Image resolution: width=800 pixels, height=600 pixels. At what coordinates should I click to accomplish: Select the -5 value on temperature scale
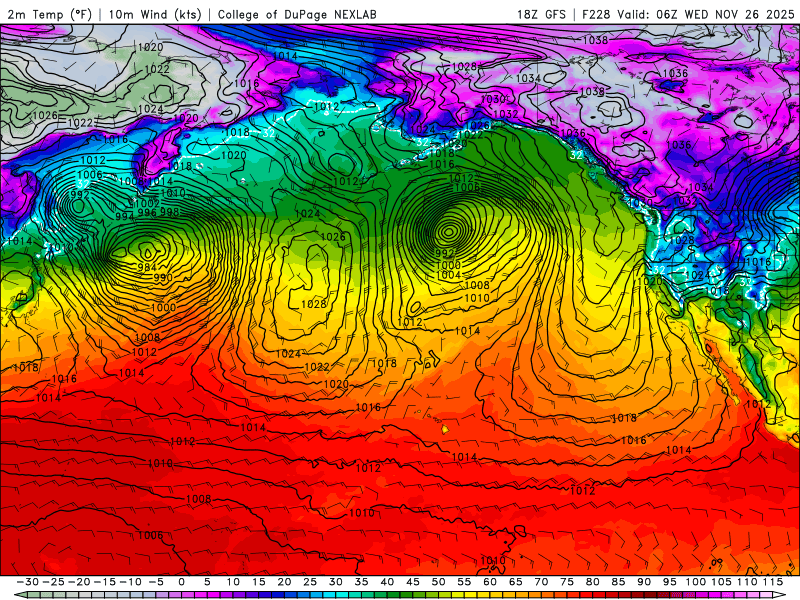click(x=156, y=582)
